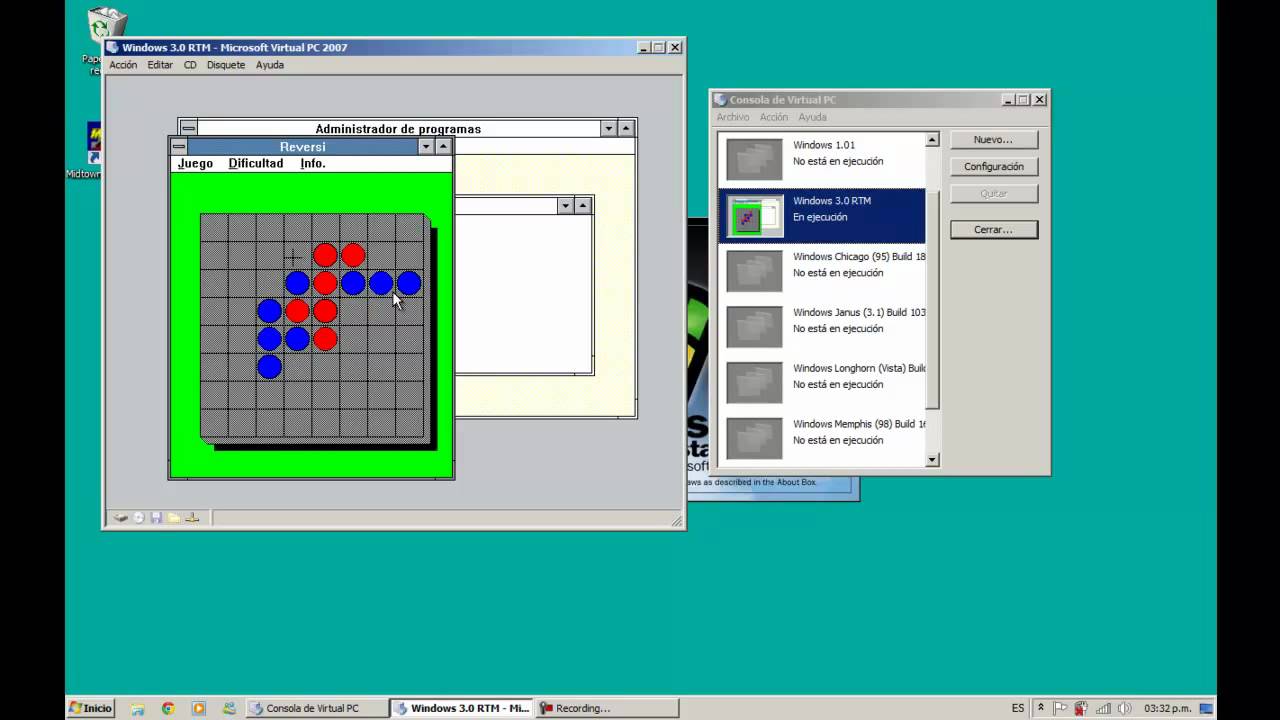This screenshot has width=1280, height=720.
Task: Open Ayuda menu in Consola de Virtual PC
Action: (812, 117)
